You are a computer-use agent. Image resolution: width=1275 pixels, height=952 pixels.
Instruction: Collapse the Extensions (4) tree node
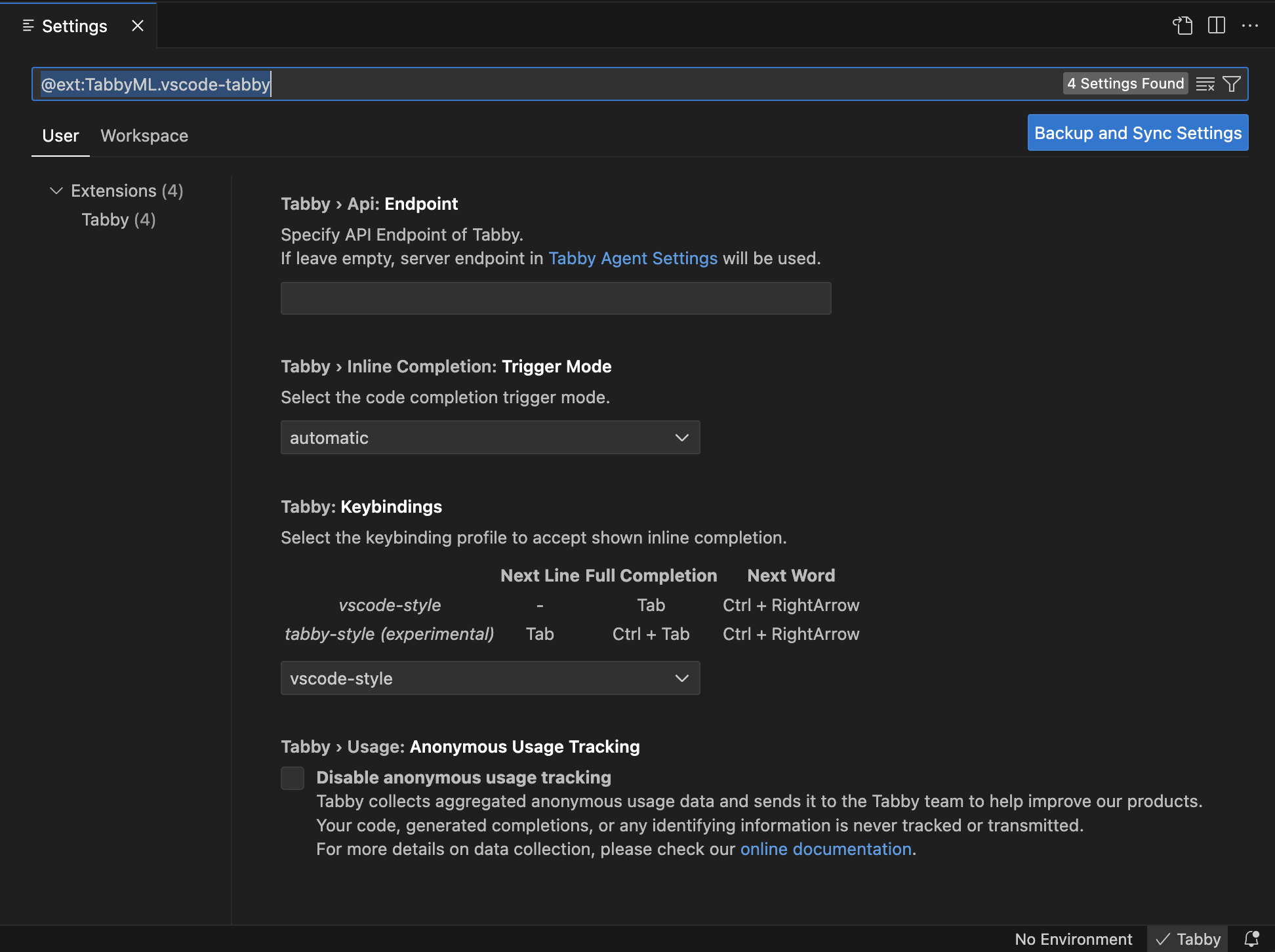pyautogui.click(x=56, y=191)
